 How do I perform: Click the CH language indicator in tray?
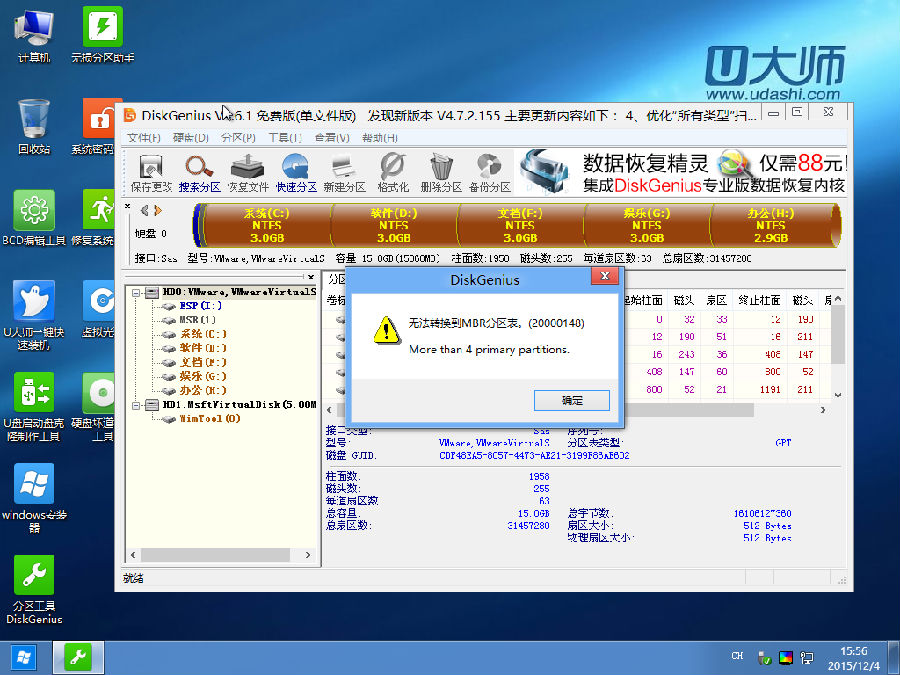point(738,655)
